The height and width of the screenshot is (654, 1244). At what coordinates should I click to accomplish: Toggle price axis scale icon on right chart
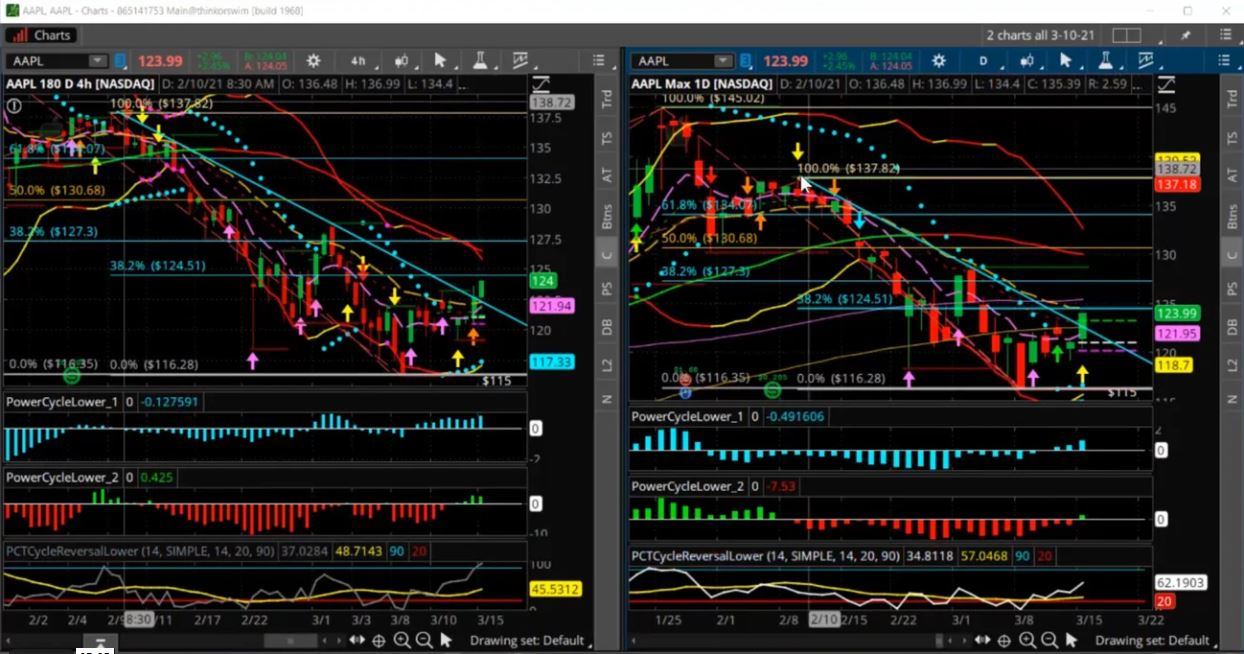tap(1167, 84)
